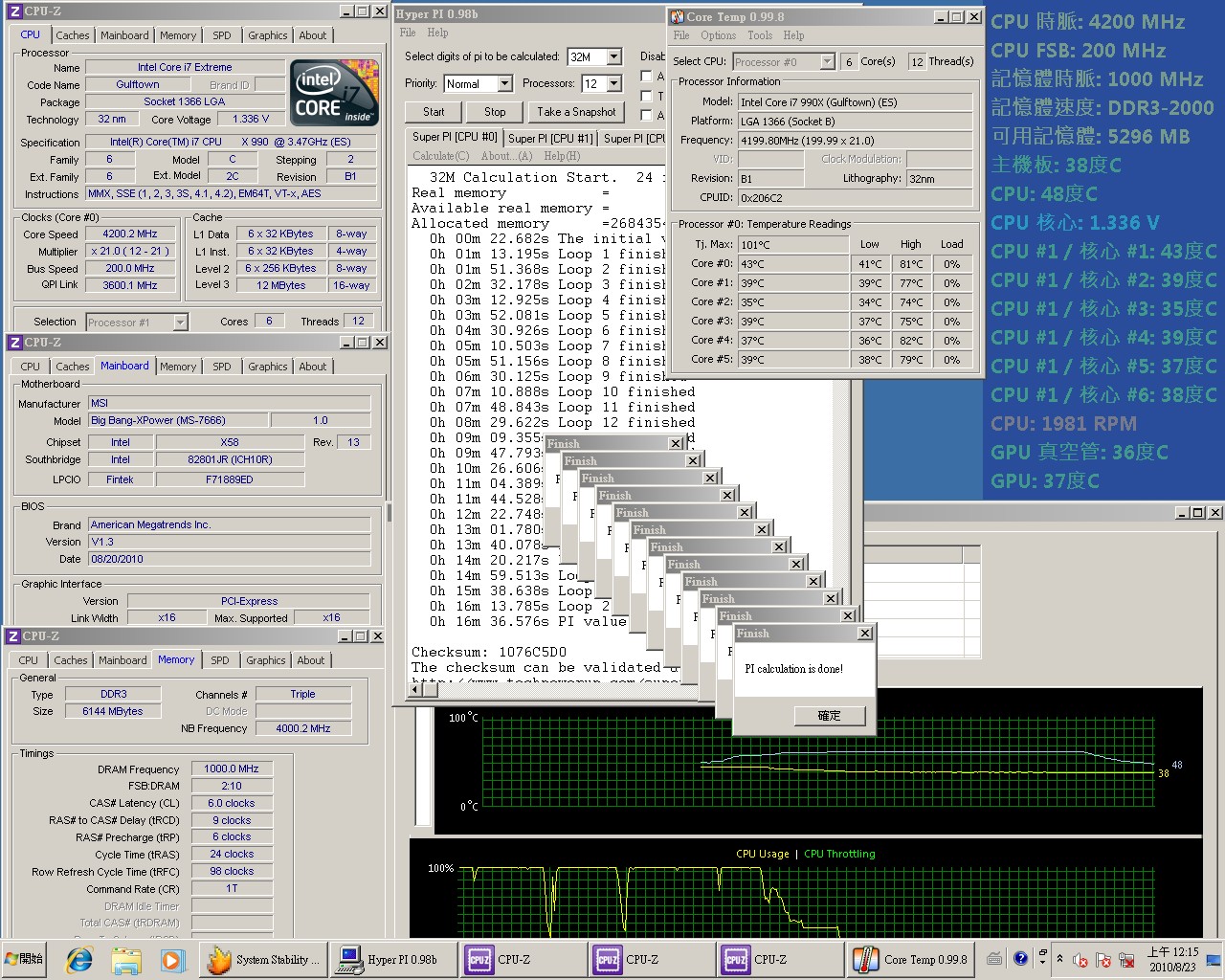The image size is (1225, 980).
Task: Toggle the Hyper PI checkbox labeled T
Action: [x=646, y=96]
